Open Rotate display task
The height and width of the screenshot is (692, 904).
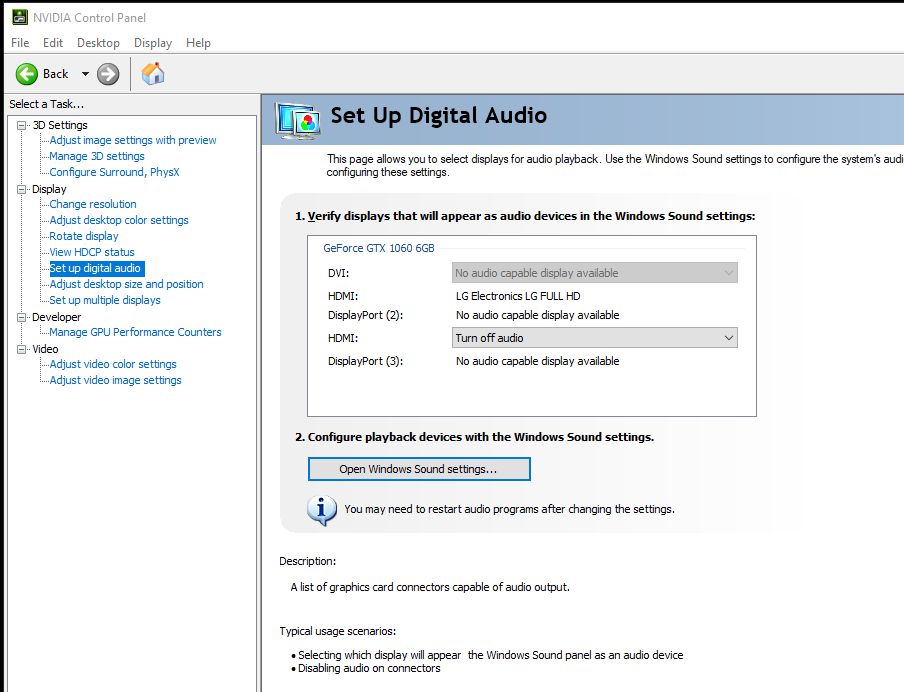[84, 236]
